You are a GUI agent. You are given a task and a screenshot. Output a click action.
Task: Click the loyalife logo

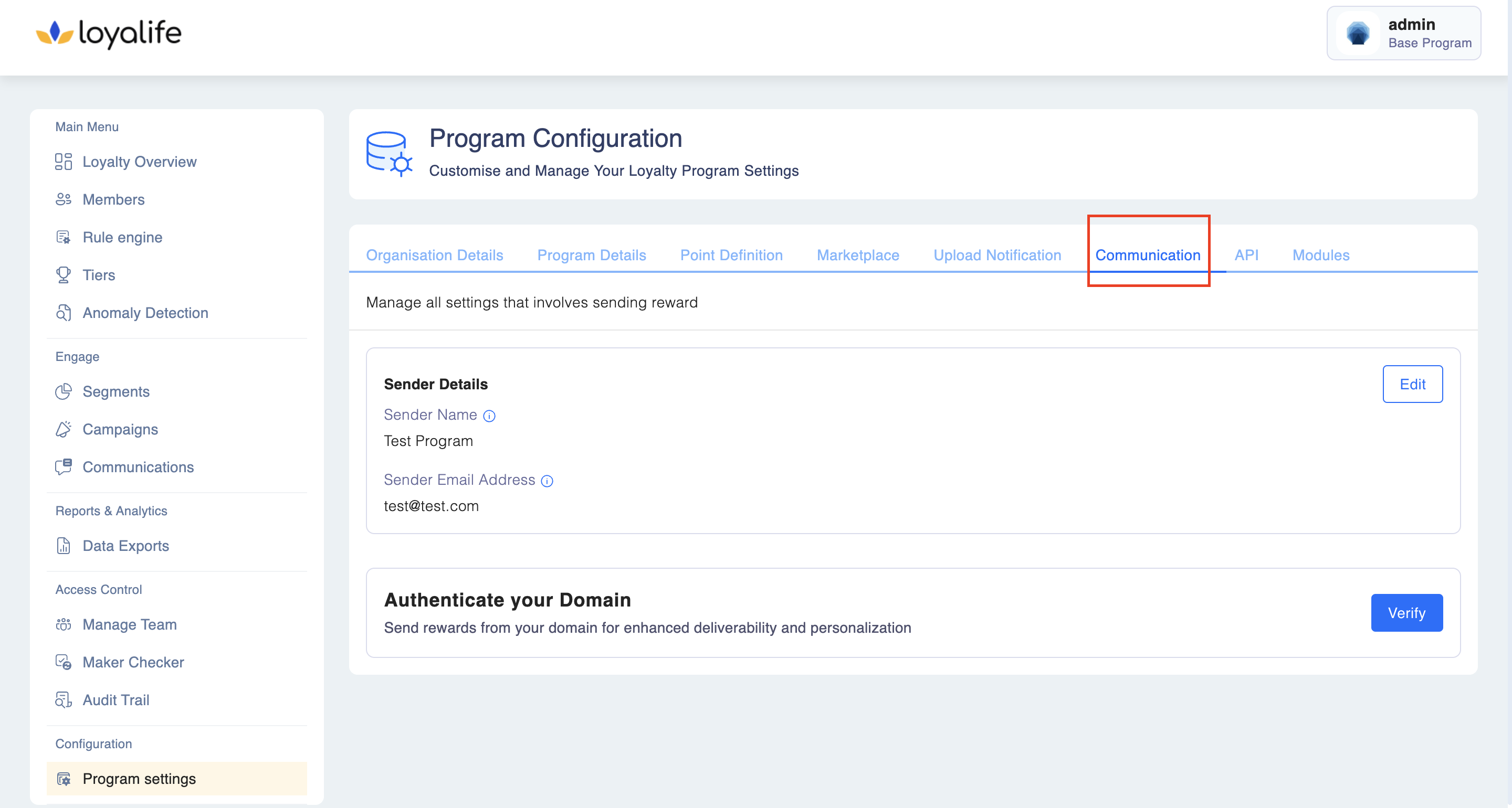coord(109,34)
